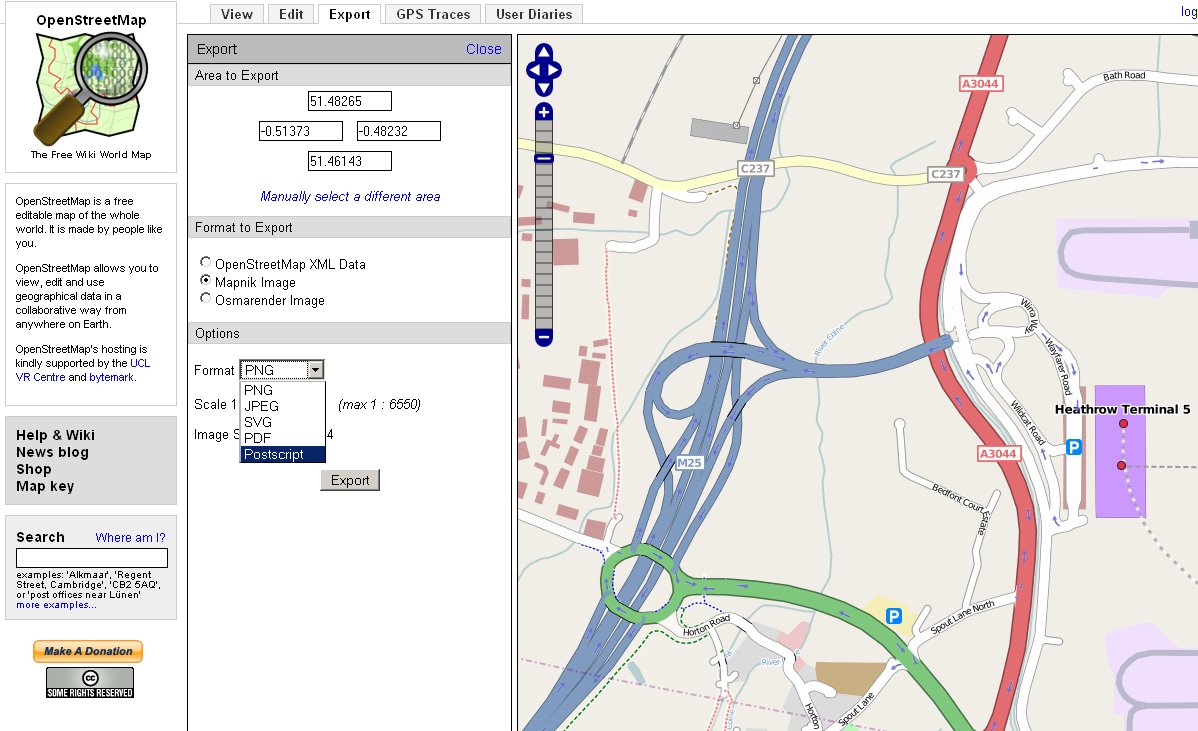Click the Export button
The width and height of the screenshot is (1198, 731).
pos(350,480)
